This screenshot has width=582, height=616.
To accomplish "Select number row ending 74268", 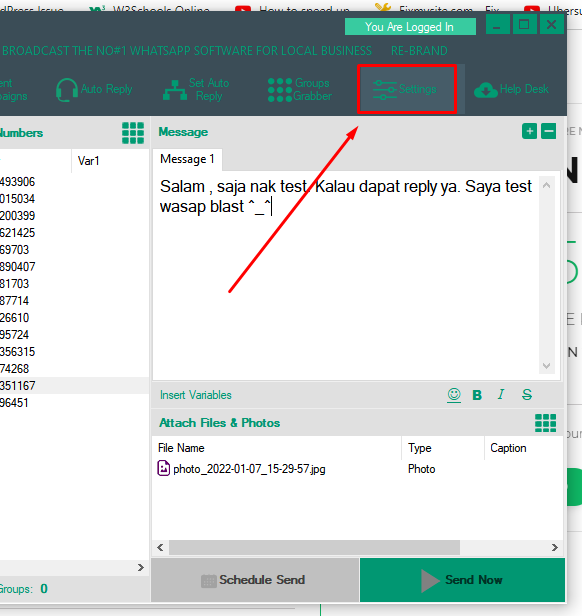I will click(74, 369).
